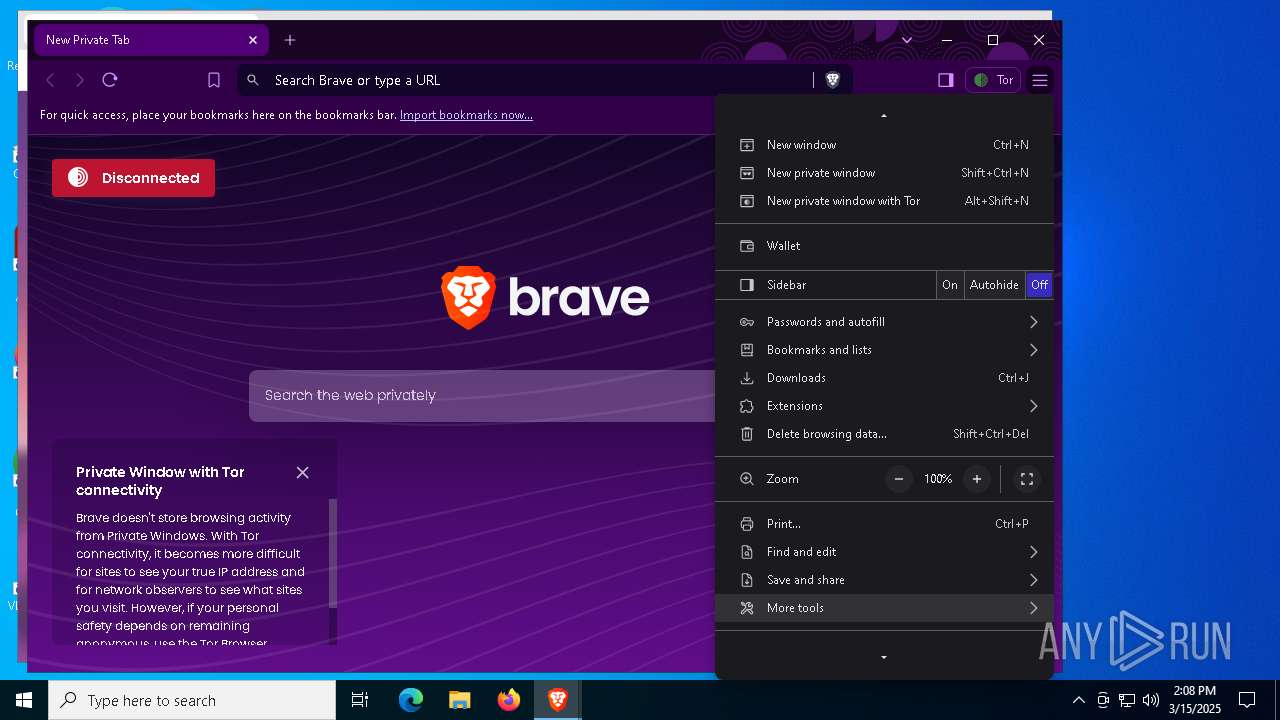Viewport: 1280px width, 720px height.
Task: Click the taskbar Type here to search box
Action: [x=192, y=700]
